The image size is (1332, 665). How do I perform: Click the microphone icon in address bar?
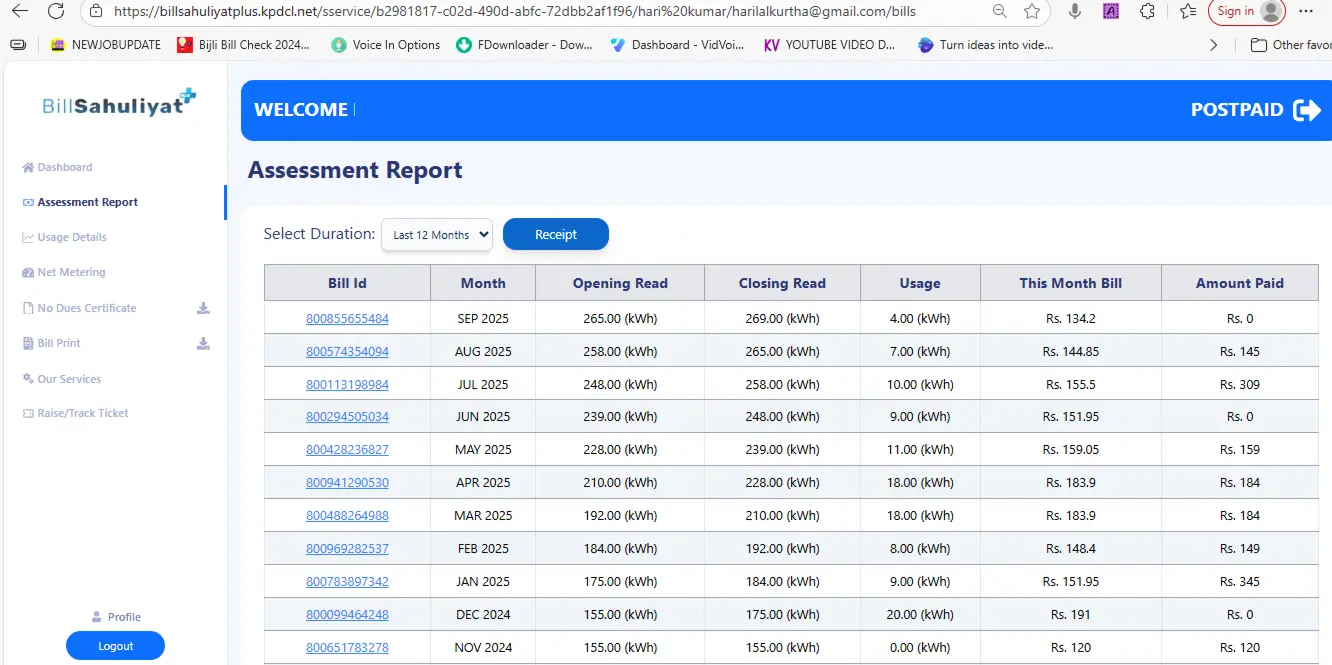click(x=1074, y=11)
